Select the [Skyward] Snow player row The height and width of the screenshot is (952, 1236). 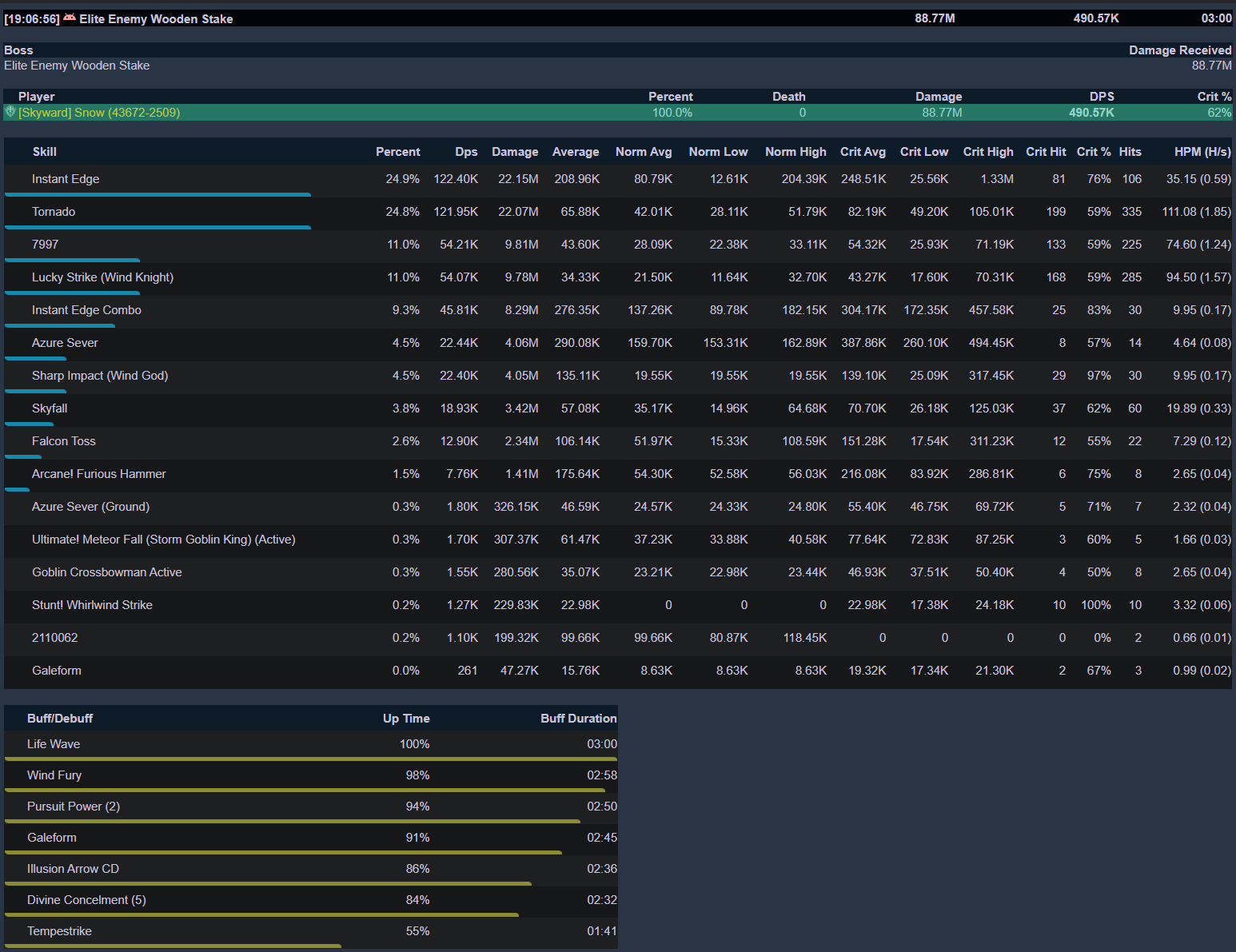point(99,113)
